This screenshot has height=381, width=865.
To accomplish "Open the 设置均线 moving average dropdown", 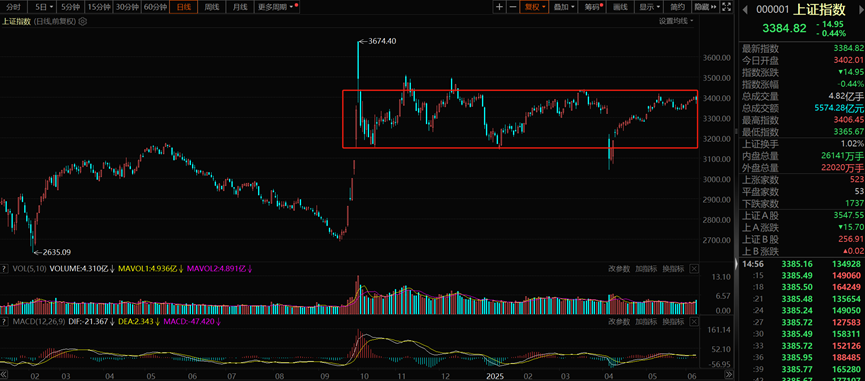I will click(x=676, y=21).
